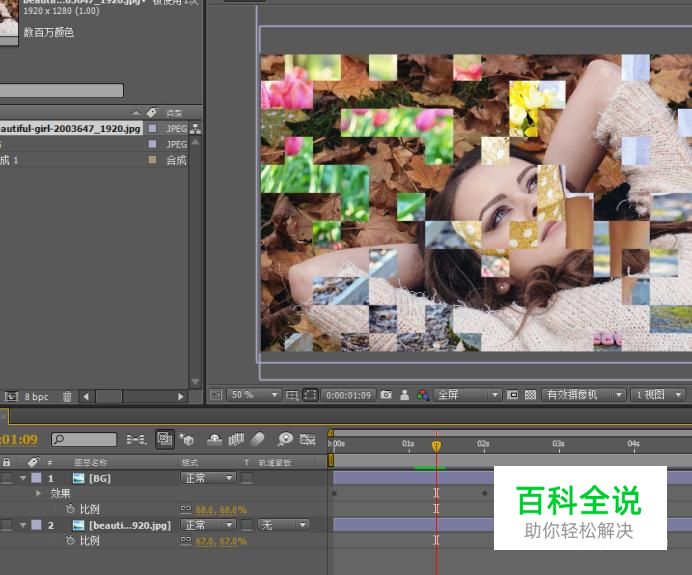The height and width of the screenshot is (575, 692).
Task: Open track matte 无 dropdown for layer 2
Action: coord(283,525)
